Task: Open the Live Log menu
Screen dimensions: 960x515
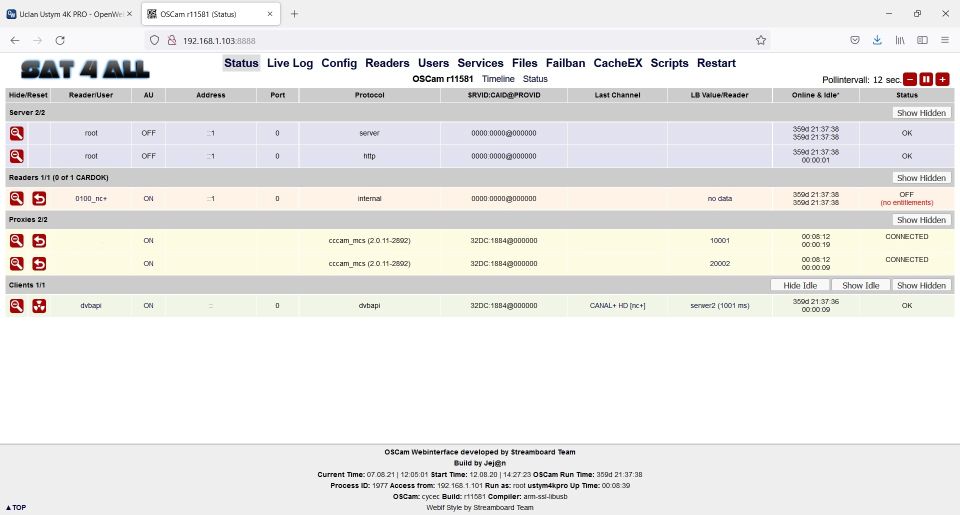Action: (x=290, y=63)
